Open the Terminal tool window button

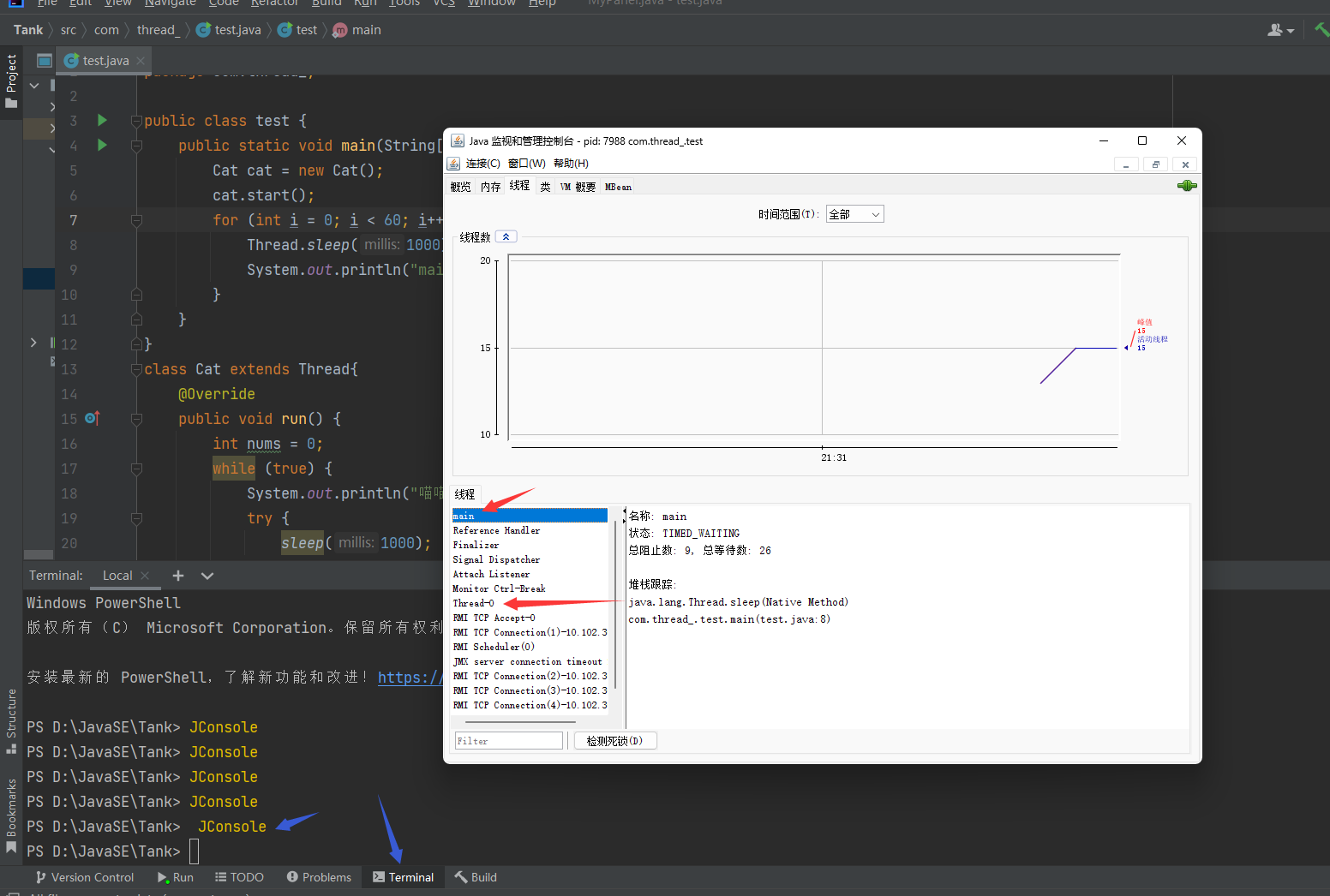click(403, 877)
